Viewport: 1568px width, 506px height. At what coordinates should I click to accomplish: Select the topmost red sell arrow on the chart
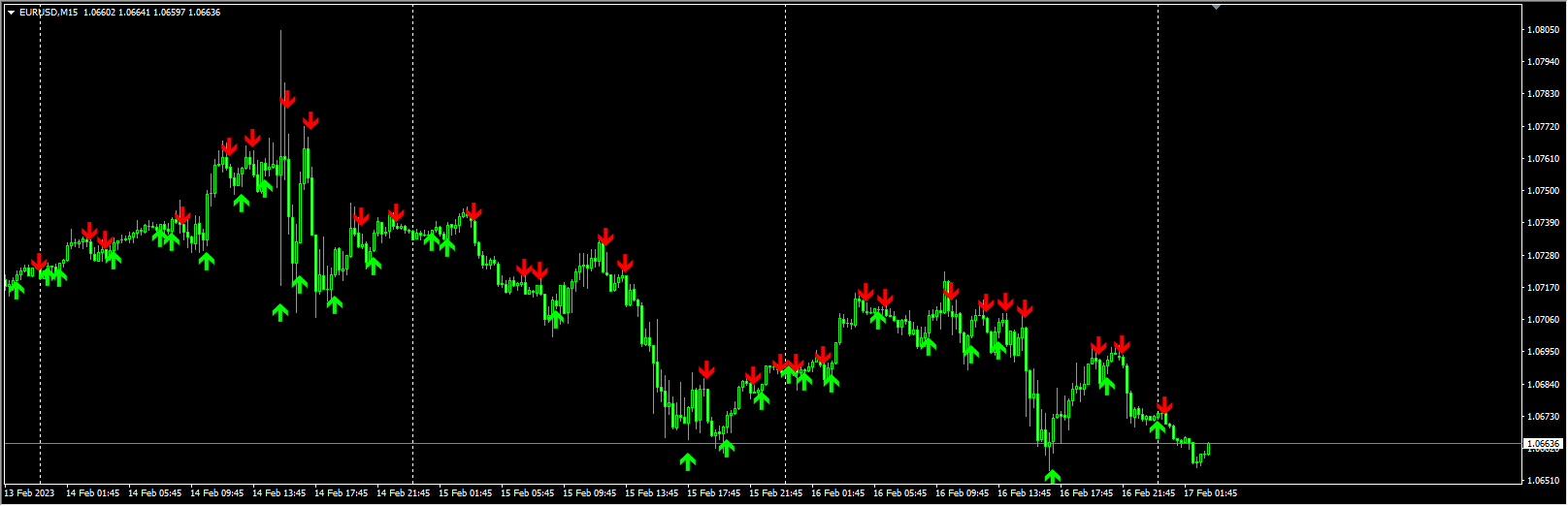287,99
